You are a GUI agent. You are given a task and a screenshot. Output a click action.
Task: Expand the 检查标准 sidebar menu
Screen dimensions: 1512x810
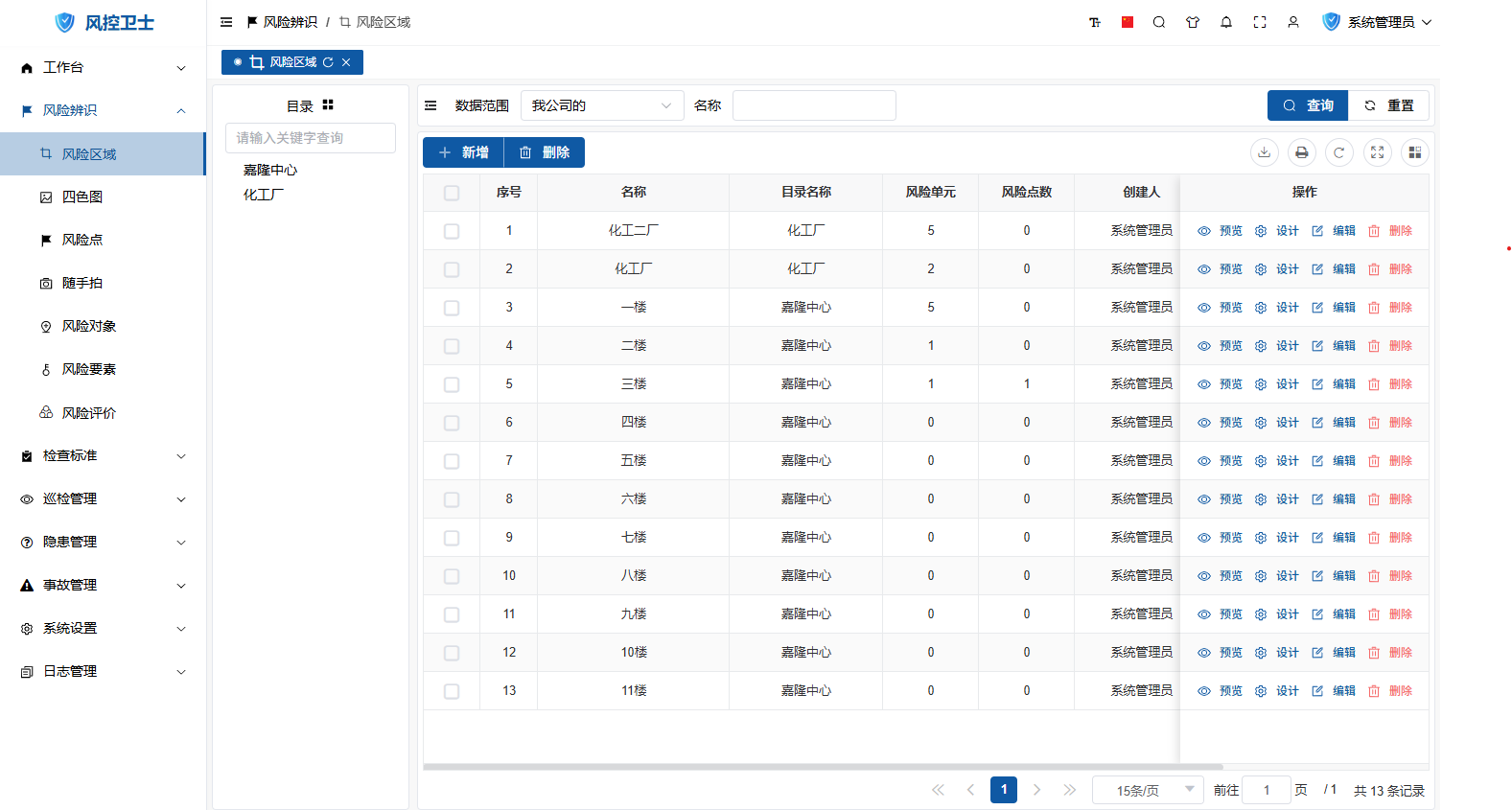(x=103, y=455)
